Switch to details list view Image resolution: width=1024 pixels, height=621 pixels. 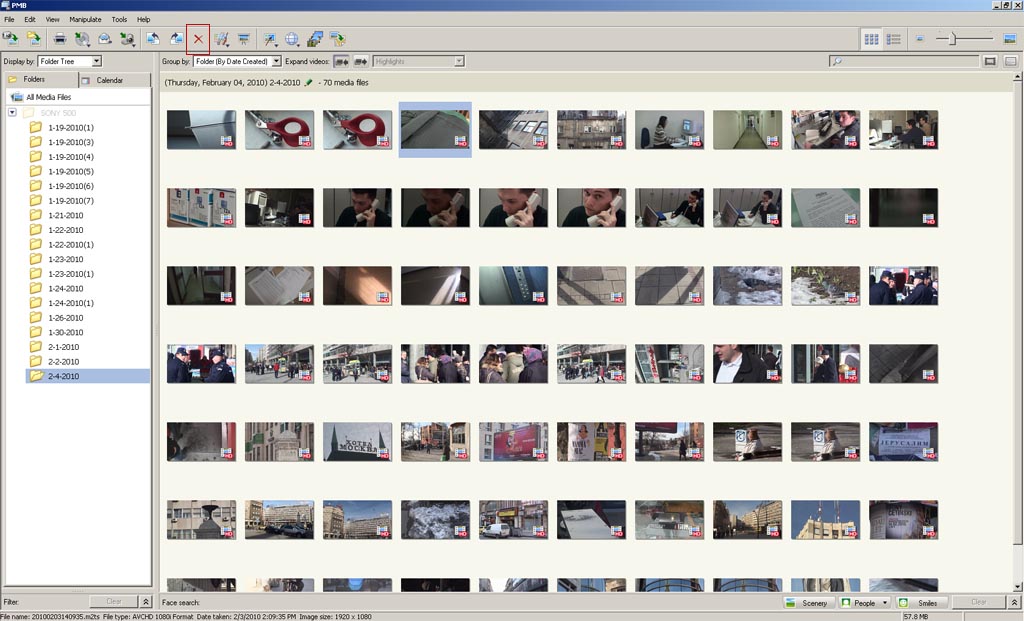coord(893,39)
